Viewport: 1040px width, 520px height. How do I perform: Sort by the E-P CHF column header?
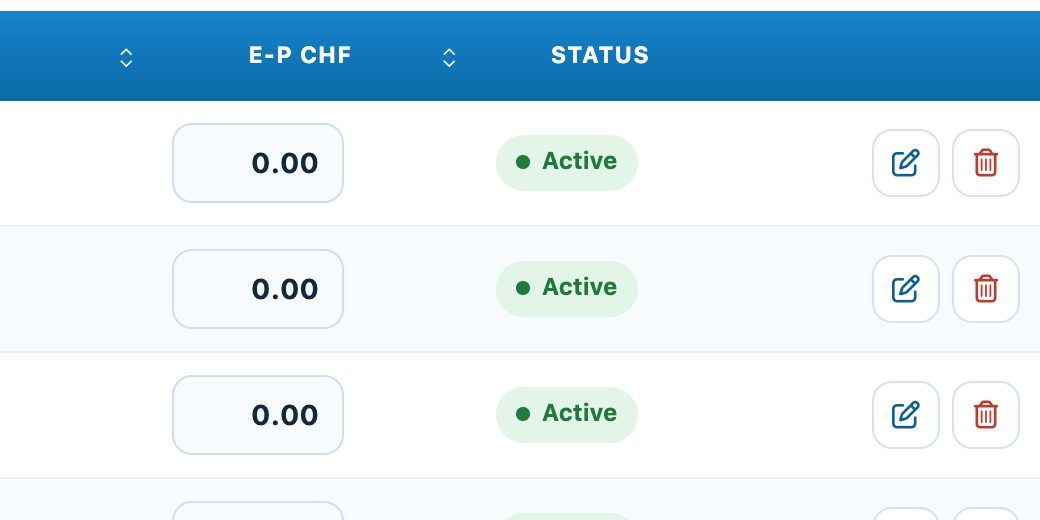click(x=300, y=55)
